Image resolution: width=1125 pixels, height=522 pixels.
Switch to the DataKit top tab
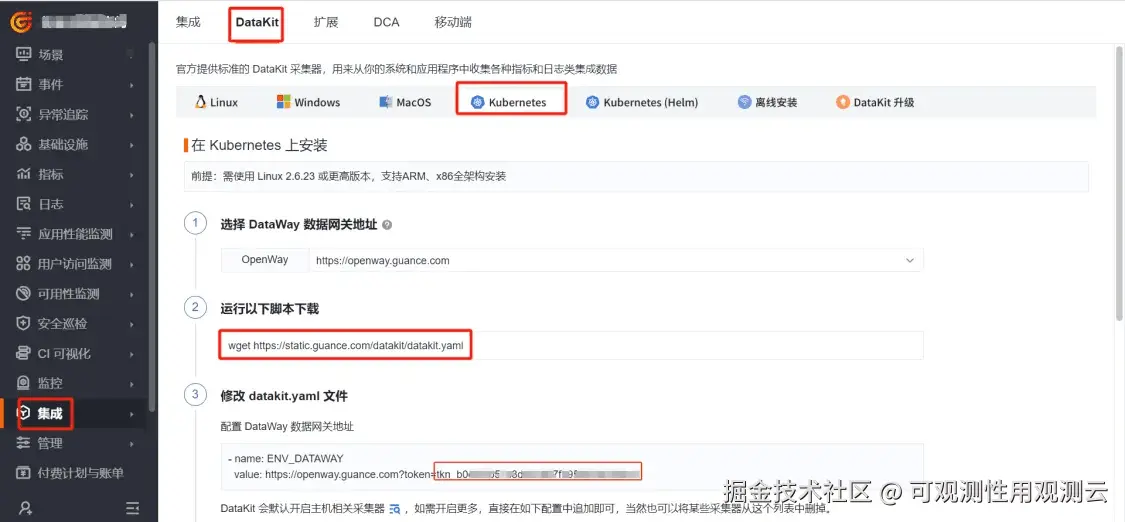(x=256, y=22)
